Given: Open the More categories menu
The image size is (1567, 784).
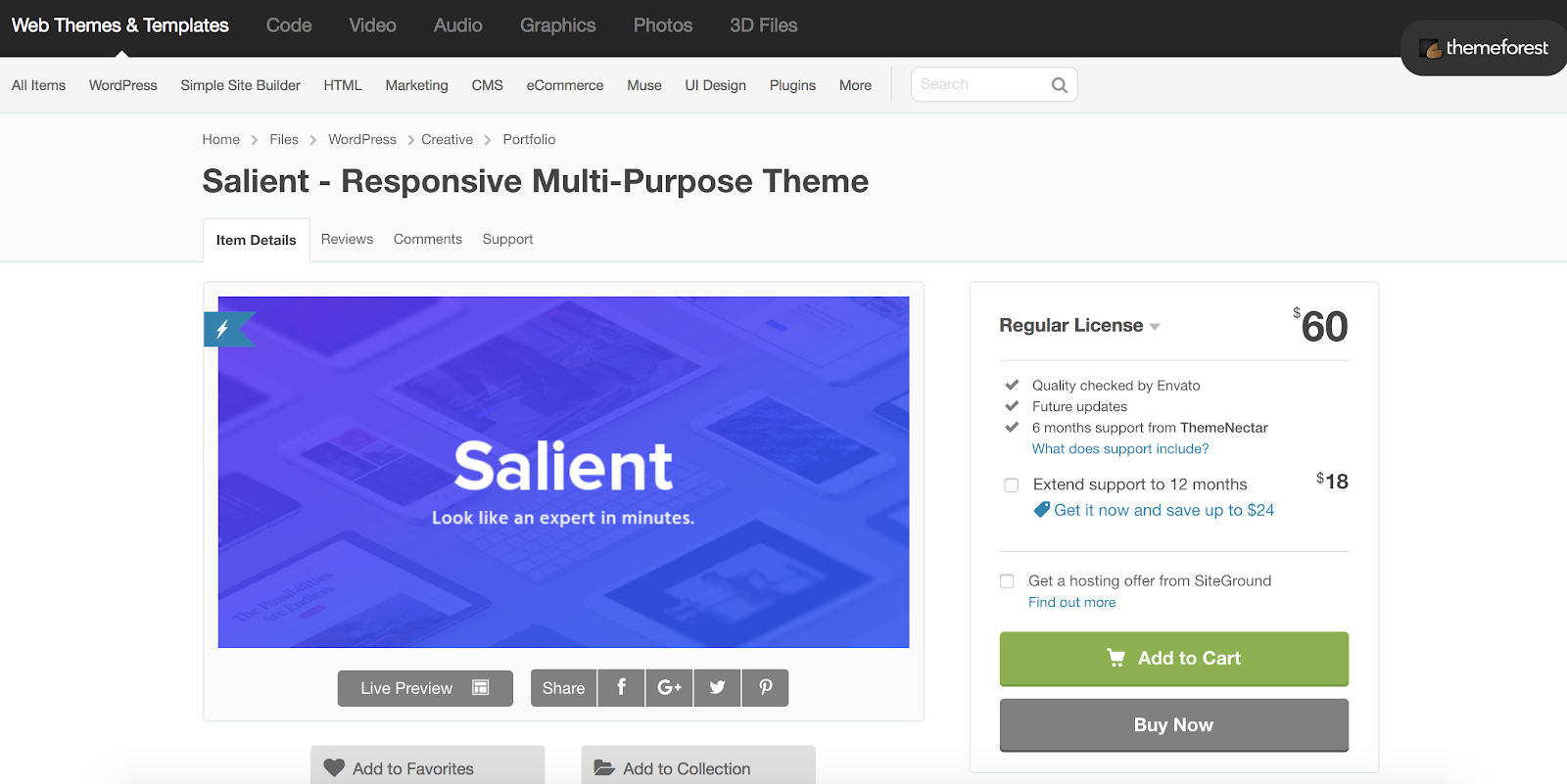Looking at the screenshot, I should [x=855, y=85].
